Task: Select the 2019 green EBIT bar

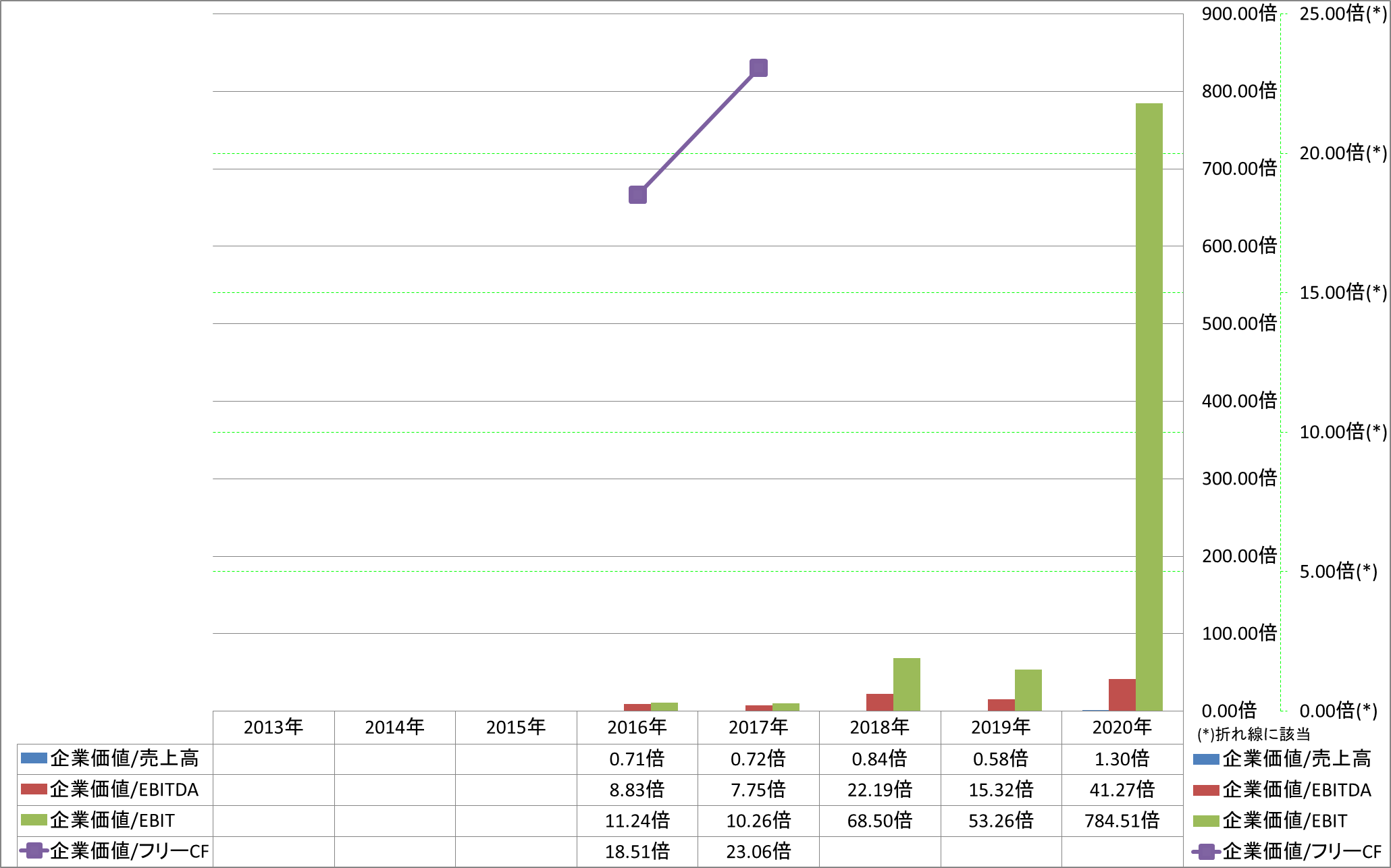Action: (1028, 690)
